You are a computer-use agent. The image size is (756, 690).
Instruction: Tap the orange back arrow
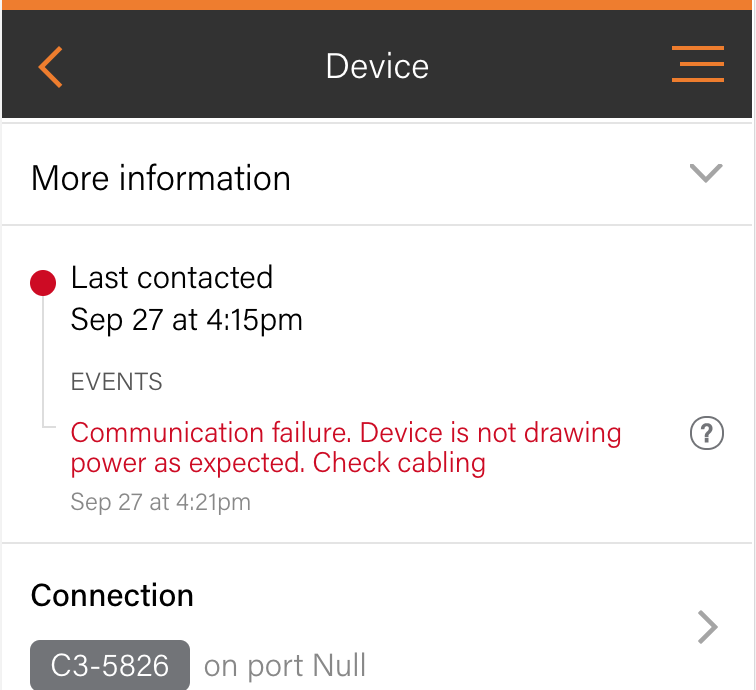pyautogui.click(x=50, y=67)
